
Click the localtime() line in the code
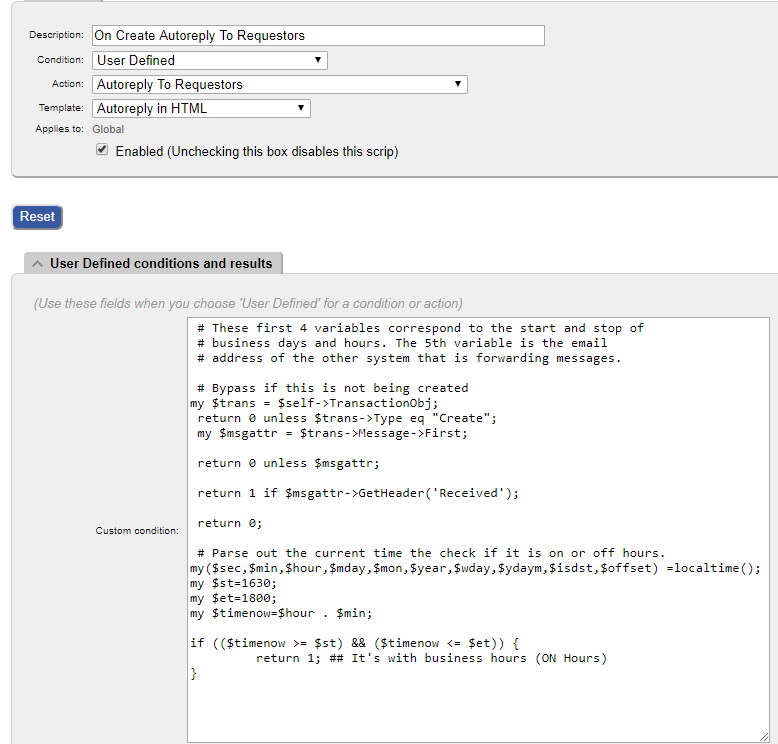(475, 568)
